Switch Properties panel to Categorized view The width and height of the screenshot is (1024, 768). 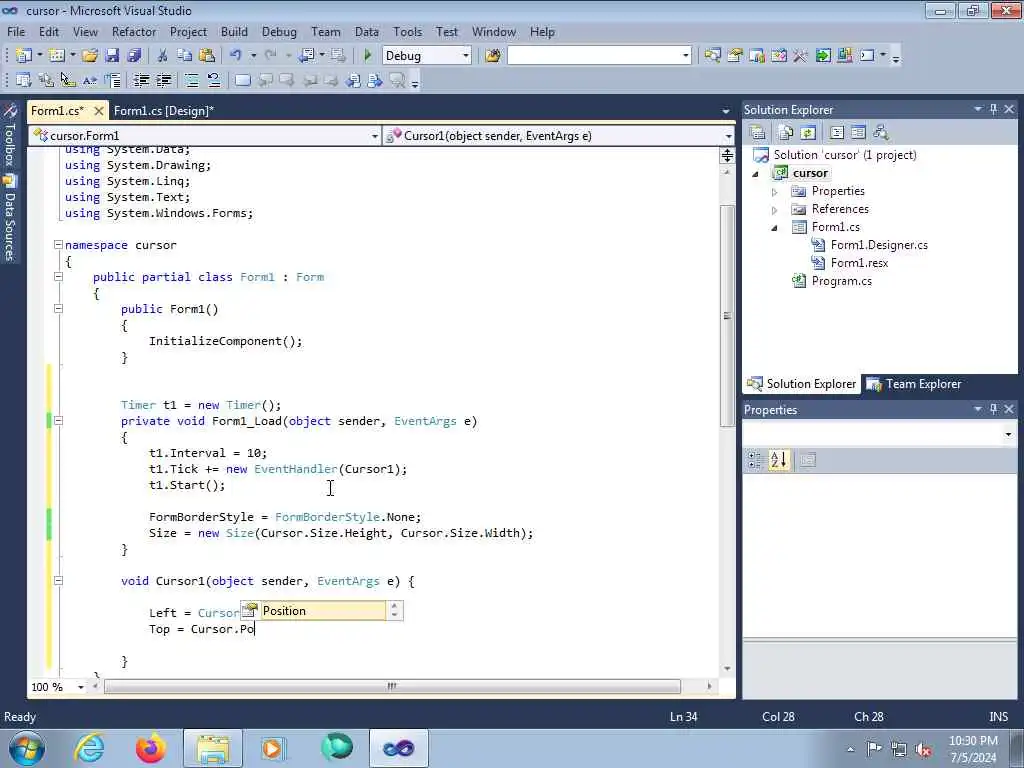(755, 460)
